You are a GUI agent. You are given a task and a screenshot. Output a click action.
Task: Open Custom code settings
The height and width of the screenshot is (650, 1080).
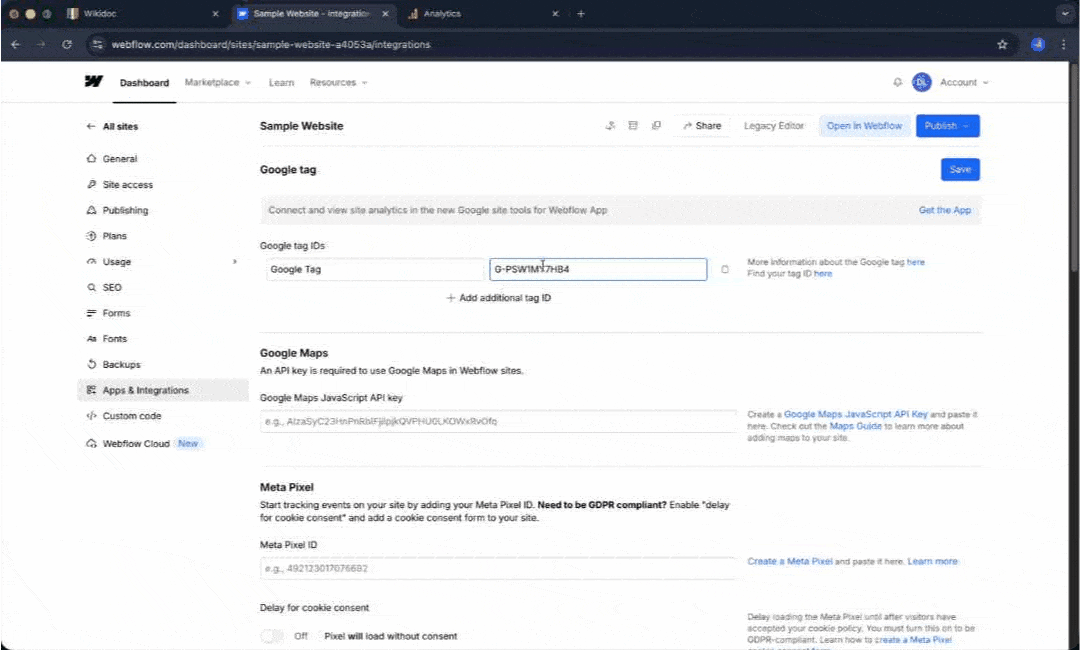click(x=132, y=416)
